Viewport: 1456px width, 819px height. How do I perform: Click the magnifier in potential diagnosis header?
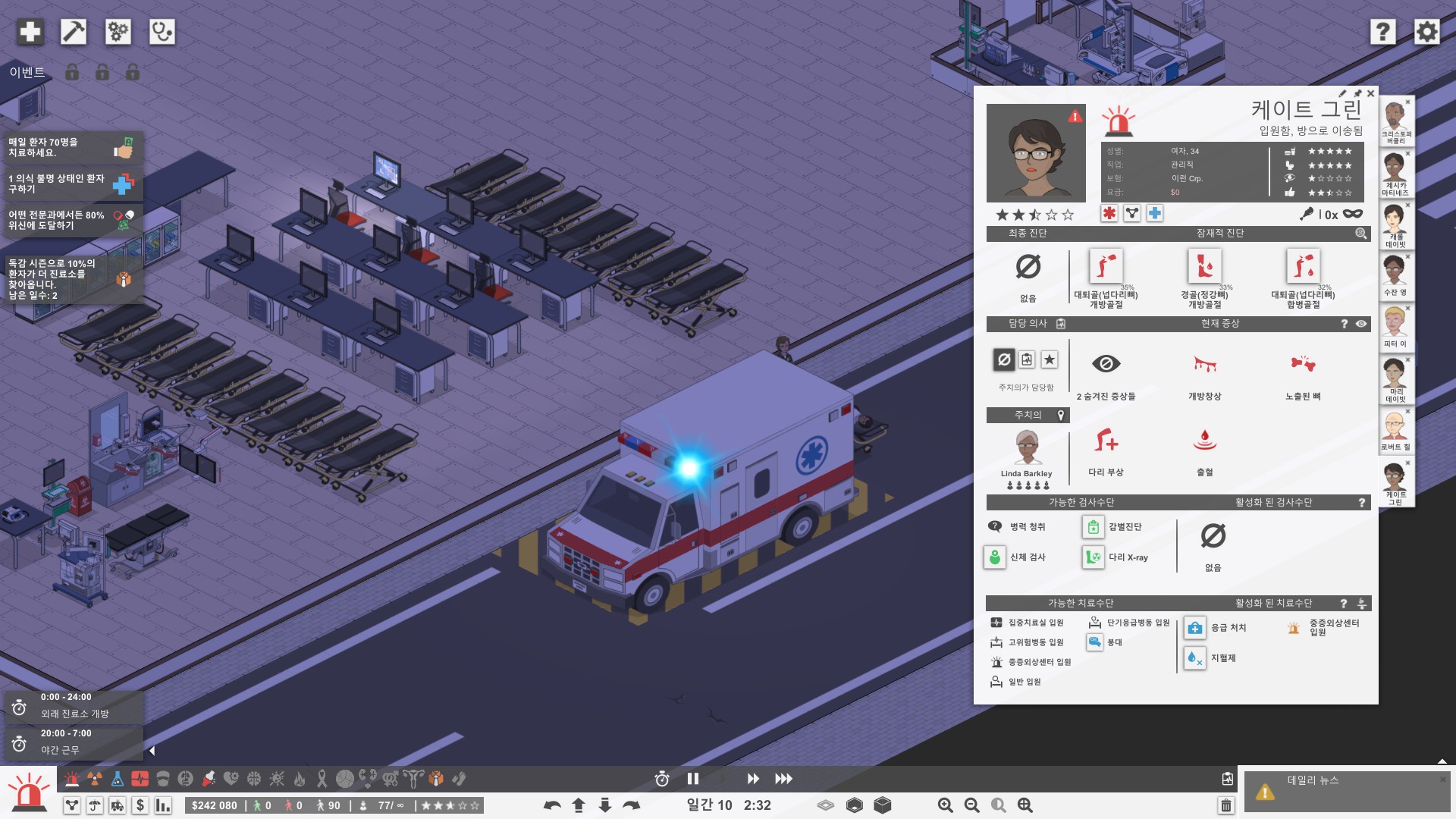pyautogui.click(x=1360, y=234)
